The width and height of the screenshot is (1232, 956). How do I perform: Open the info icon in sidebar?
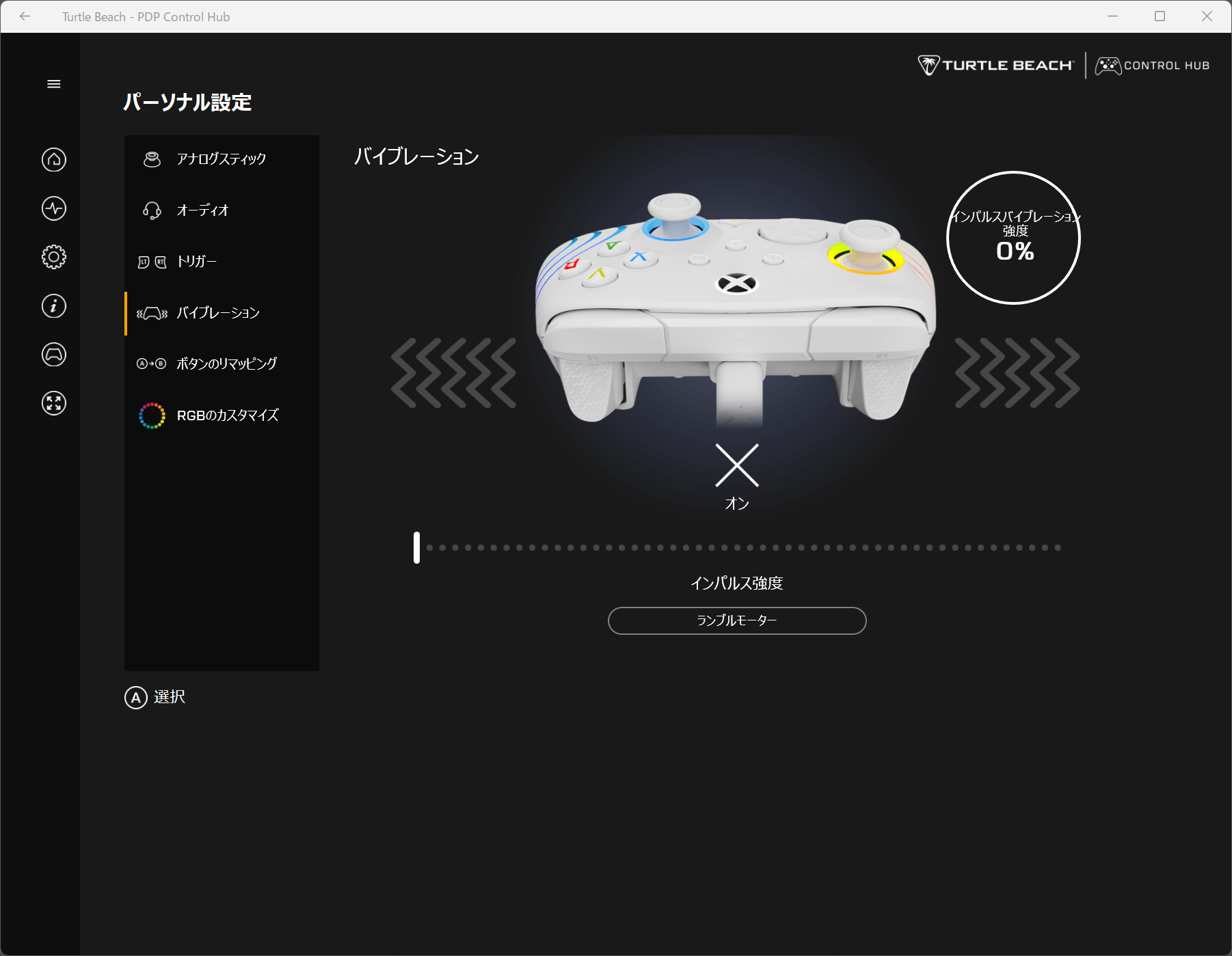pos(53,305)
